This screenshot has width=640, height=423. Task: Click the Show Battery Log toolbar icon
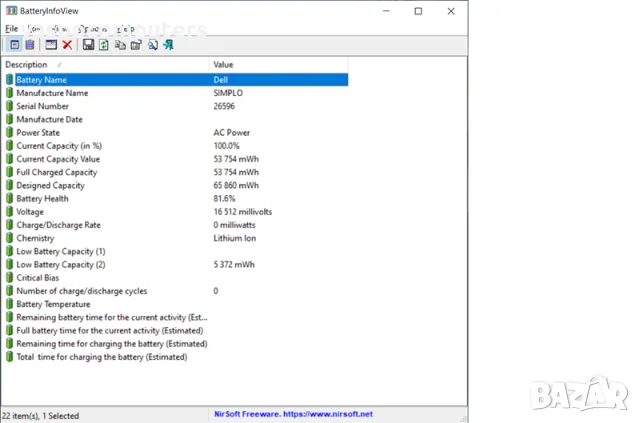click(x=30, y=45)
